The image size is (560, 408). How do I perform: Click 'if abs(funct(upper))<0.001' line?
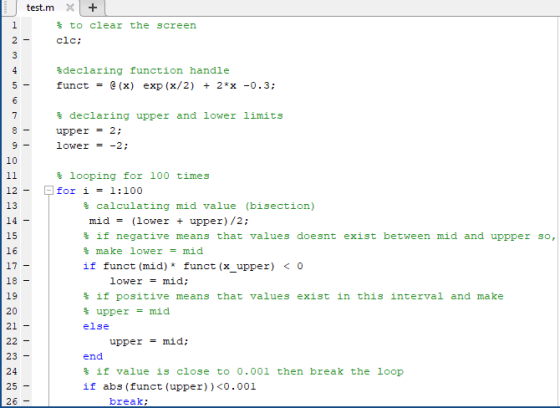[x=169, y=387]
